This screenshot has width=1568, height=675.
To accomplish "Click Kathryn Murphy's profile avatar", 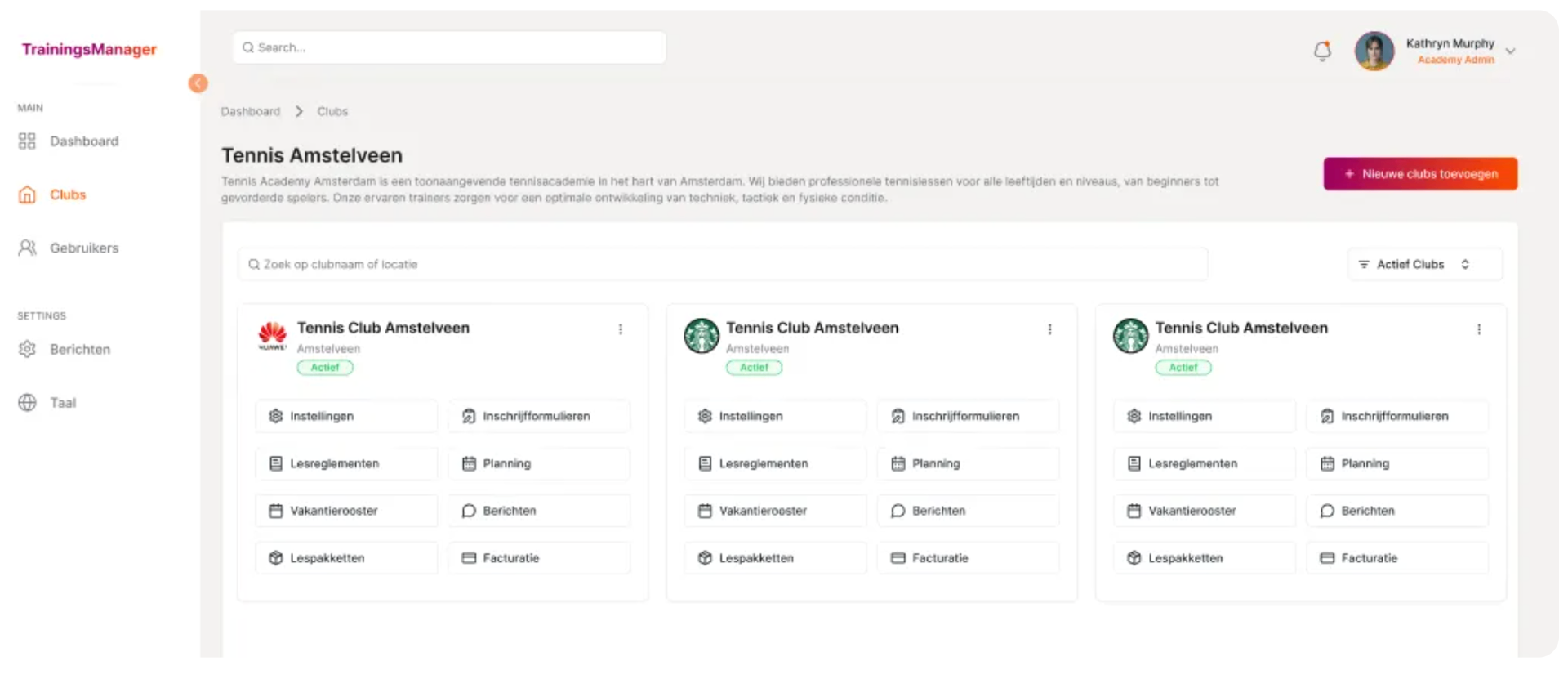I will point(1374,51).
